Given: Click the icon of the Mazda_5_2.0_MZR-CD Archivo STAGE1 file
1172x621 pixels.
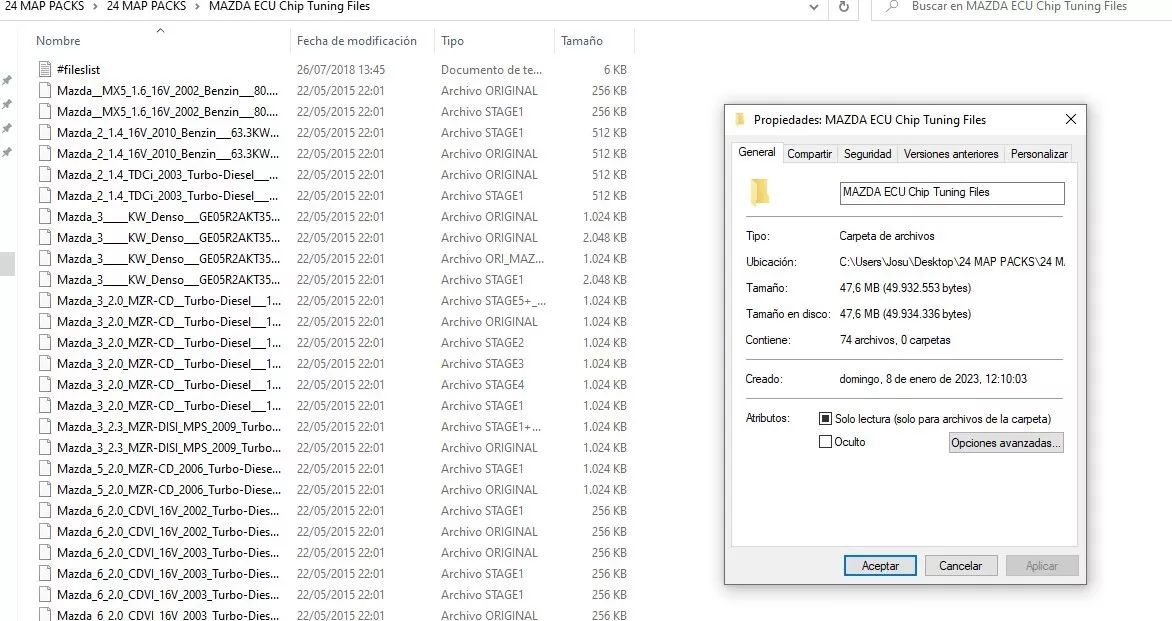Looking at the screenshot, I should [x=46, y=469].
